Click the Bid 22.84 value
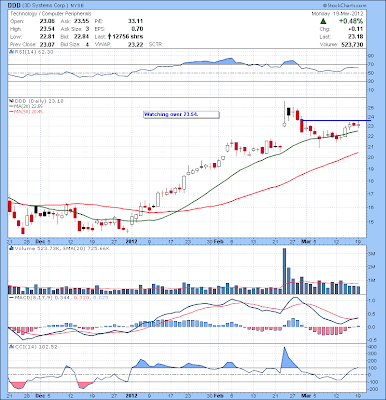Screen dimensions: 386x400 [x=81, y=37]
